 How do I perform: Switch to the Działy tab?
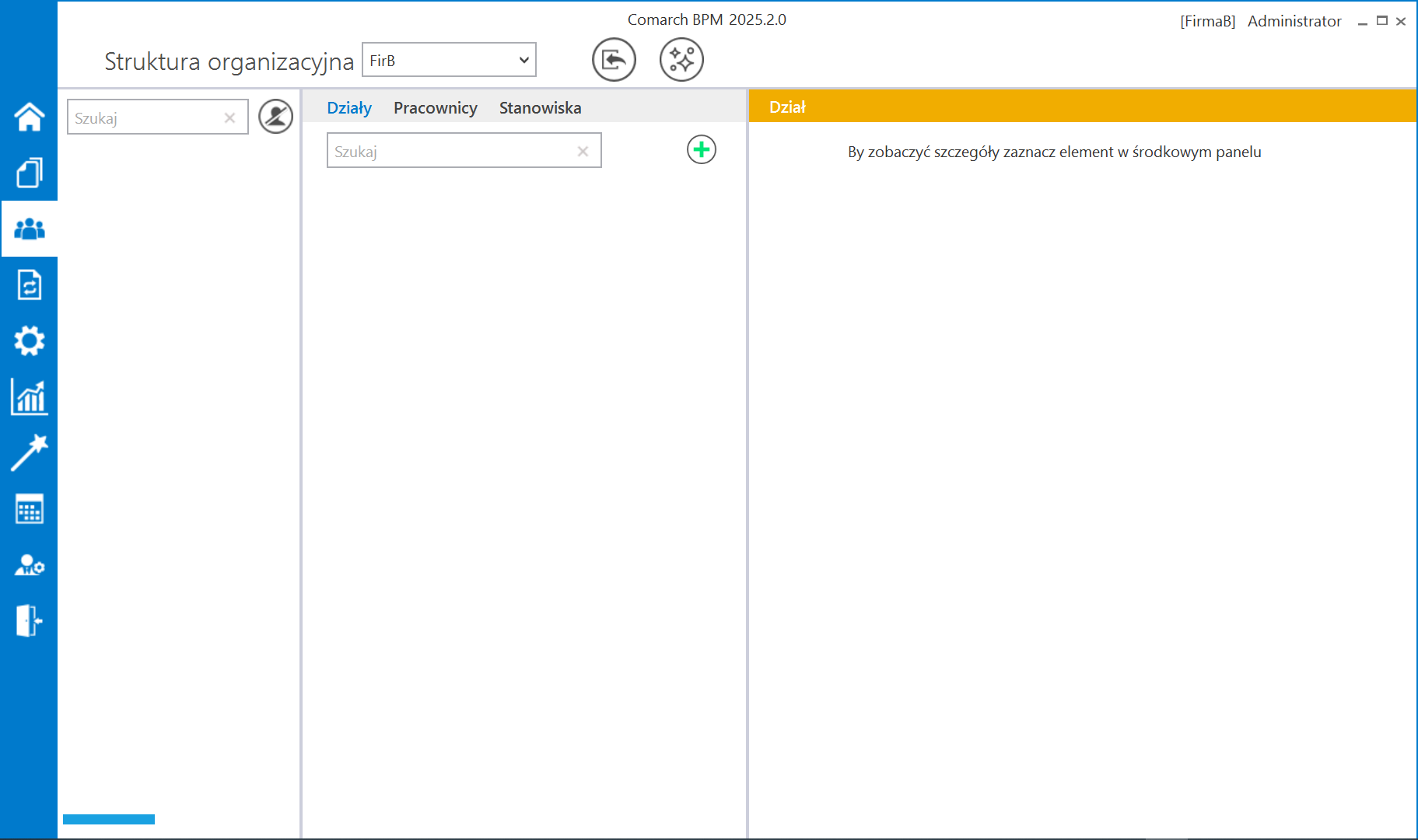349,108
